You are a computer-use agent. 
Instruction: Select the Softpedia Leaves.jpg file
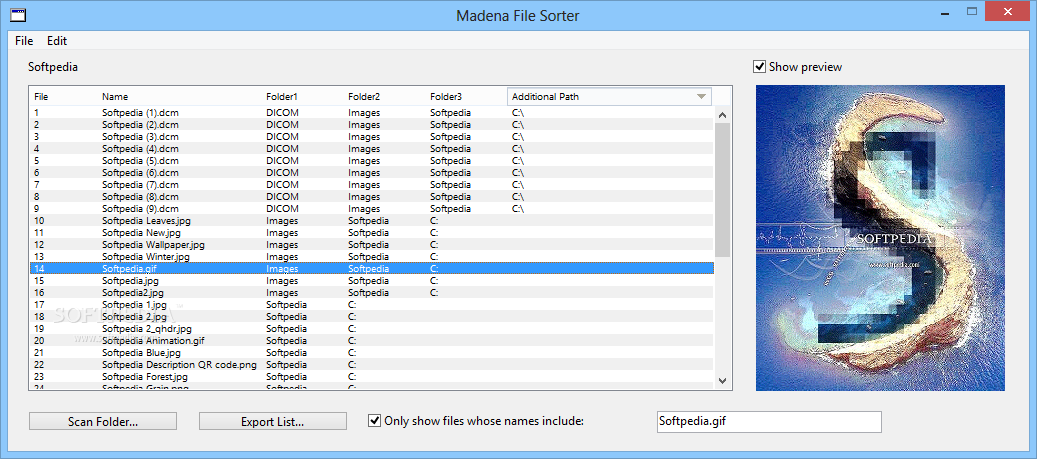click(x=372, y=220)
